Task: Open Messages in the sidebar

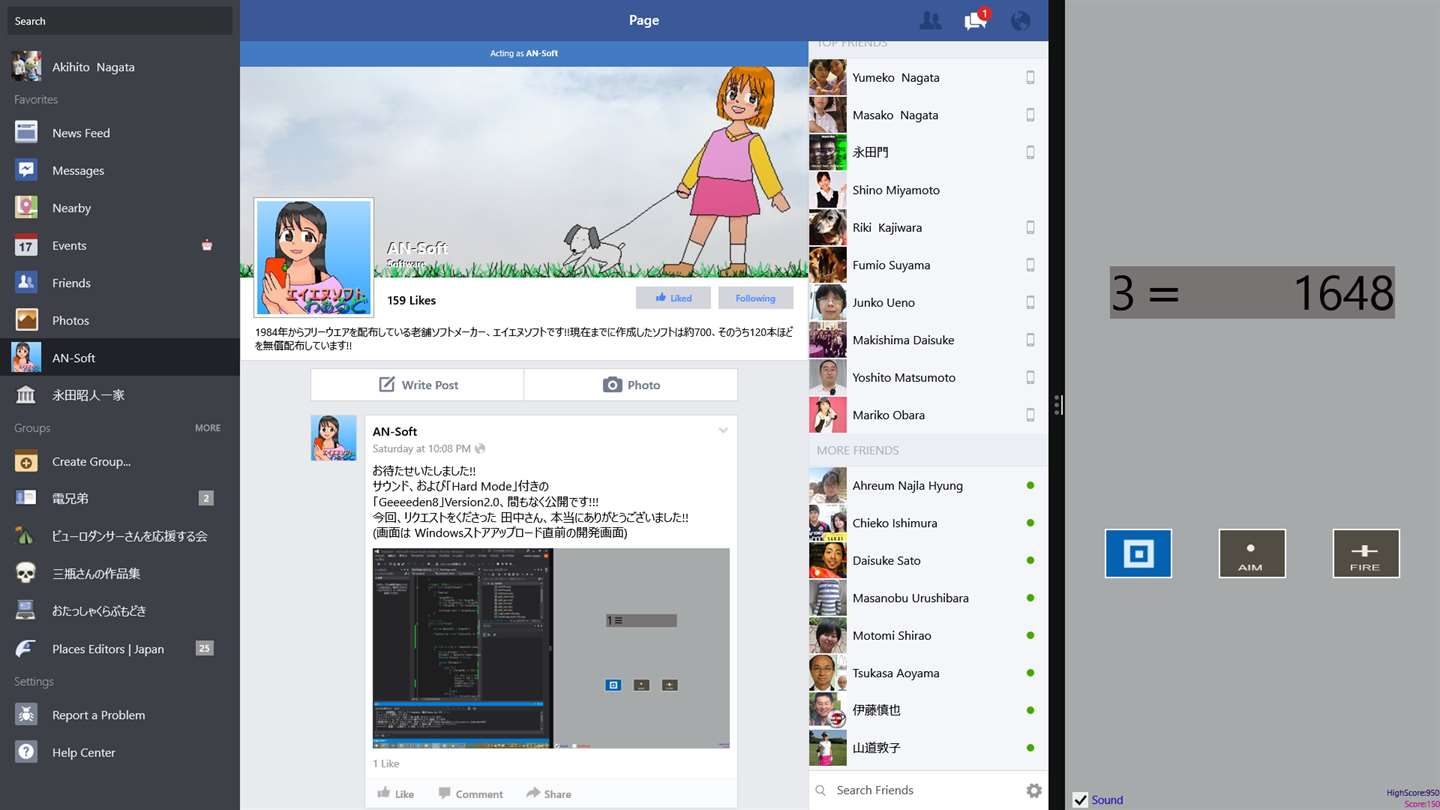Action: click(x=120, y=170)
